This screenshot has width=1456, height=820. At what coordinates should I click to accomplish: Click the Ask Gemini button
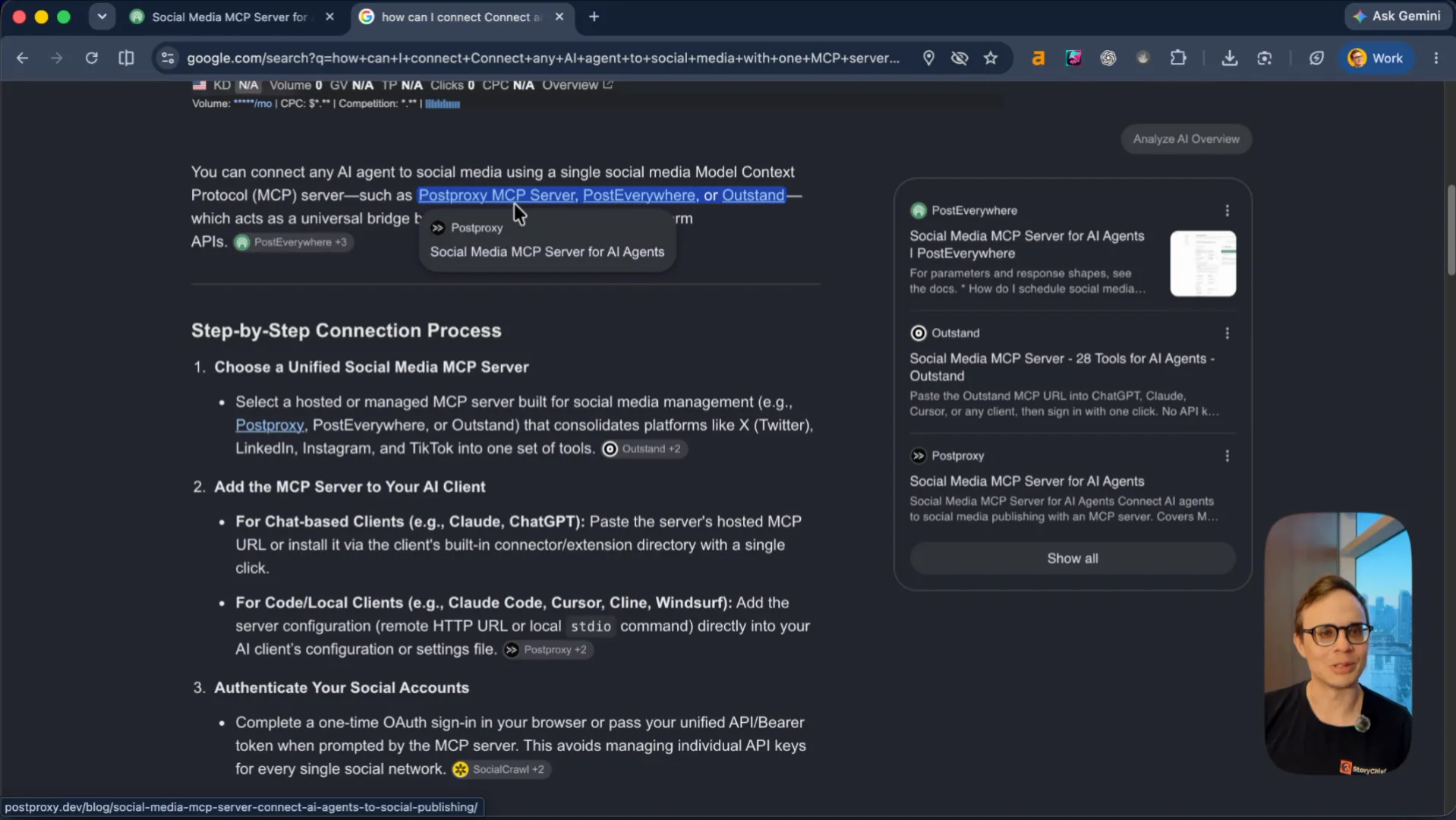click(1396, 16)
